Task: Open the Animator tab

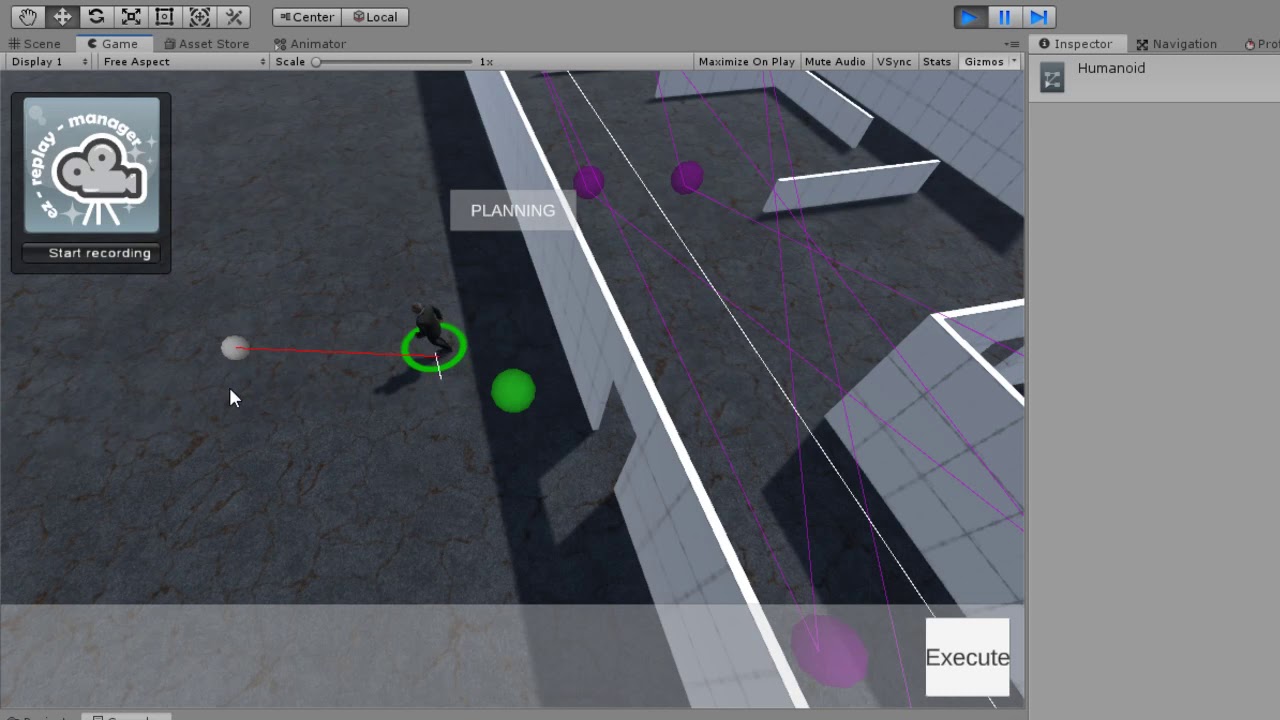Action: 310,44
